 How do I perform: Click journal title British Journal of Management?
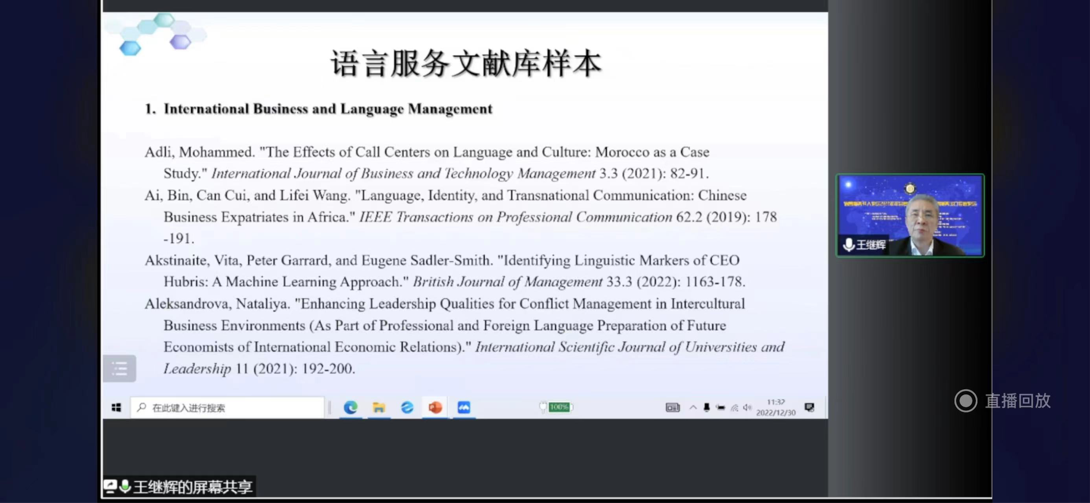[x=508, y=282]
